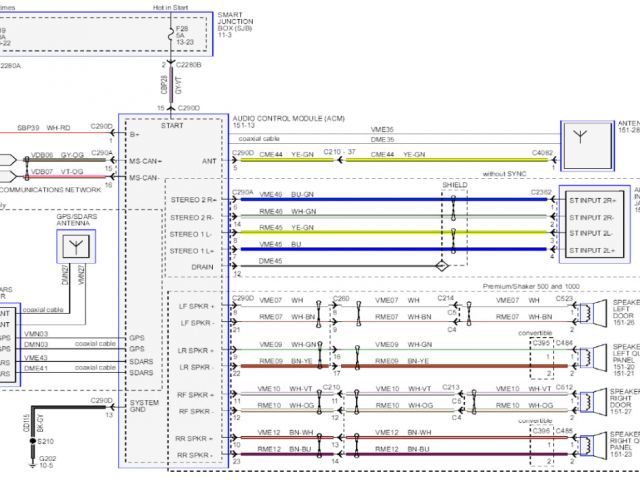
Task: Click the SYSTEM GND pin label
Action: [x=144, y=405]
